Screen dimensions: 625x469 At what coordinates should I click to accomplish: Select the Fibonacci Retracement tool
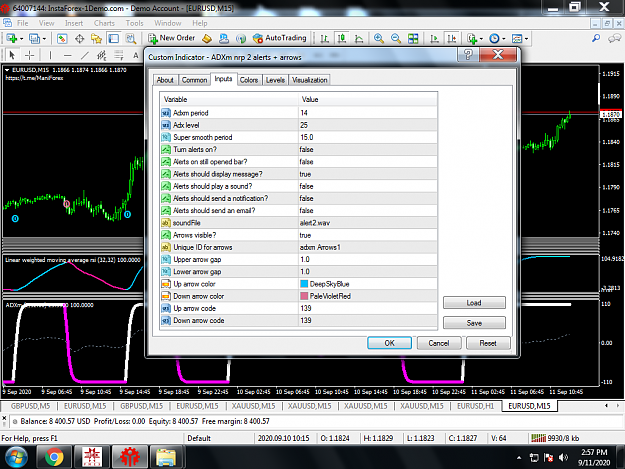click(x=119, y=55)
